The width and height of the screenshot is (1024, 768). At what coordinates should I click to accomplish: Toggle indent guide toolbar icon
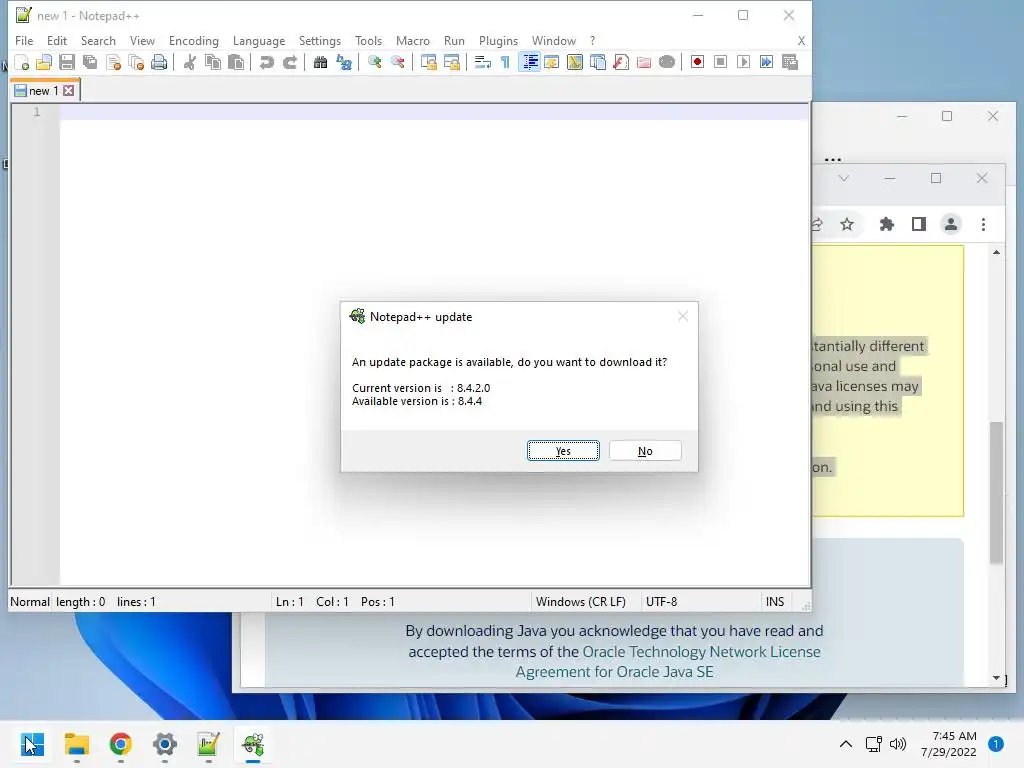click(x=530, y=62)
